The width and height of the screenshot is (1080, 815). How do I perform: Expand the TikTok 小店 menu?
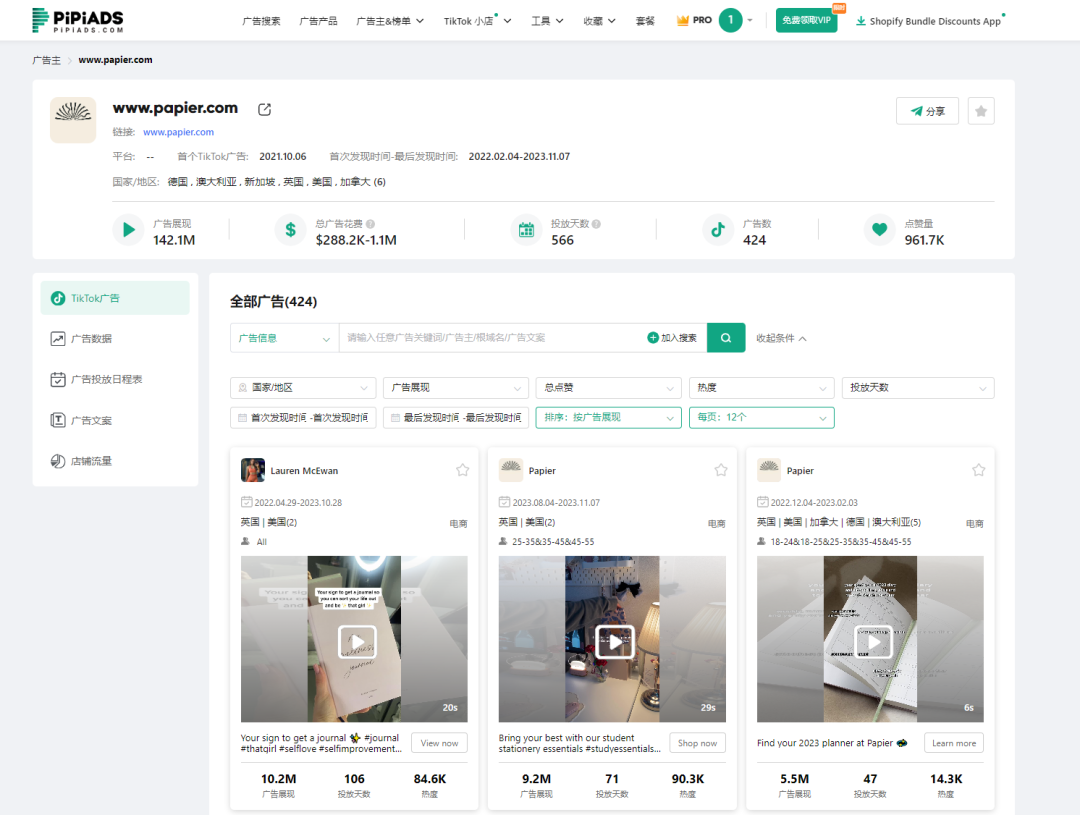[477, 21]
